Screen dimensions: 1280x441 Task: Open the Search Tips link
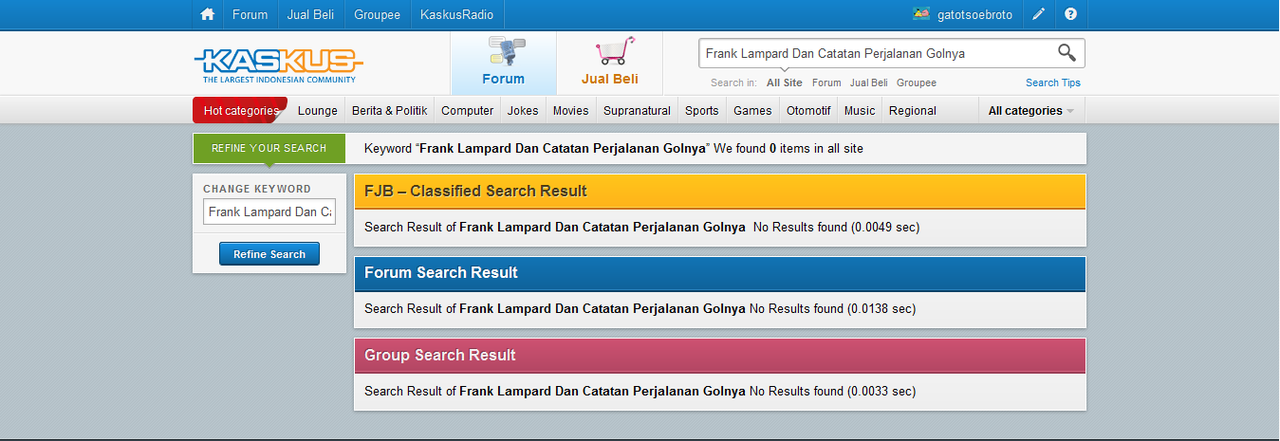click(x=1053, y=83)
